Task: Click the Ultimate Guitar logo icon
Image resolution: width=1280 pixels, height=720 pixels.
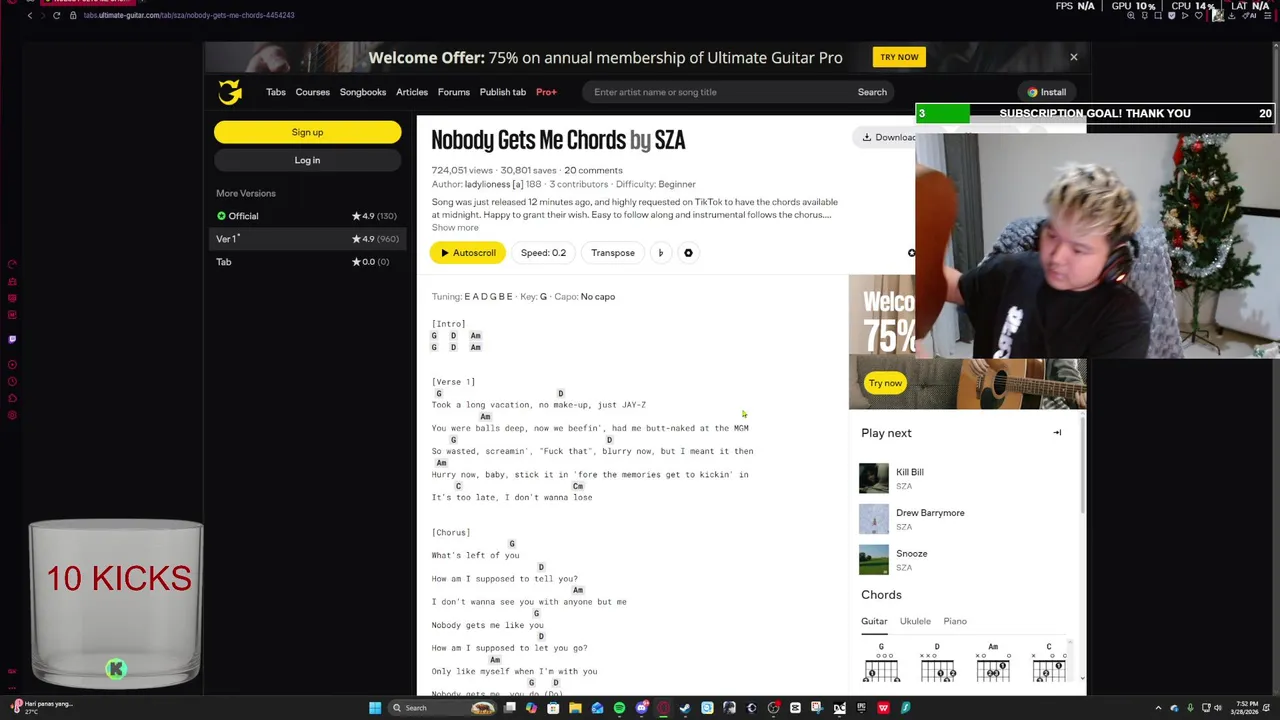Action: point(230,92)
